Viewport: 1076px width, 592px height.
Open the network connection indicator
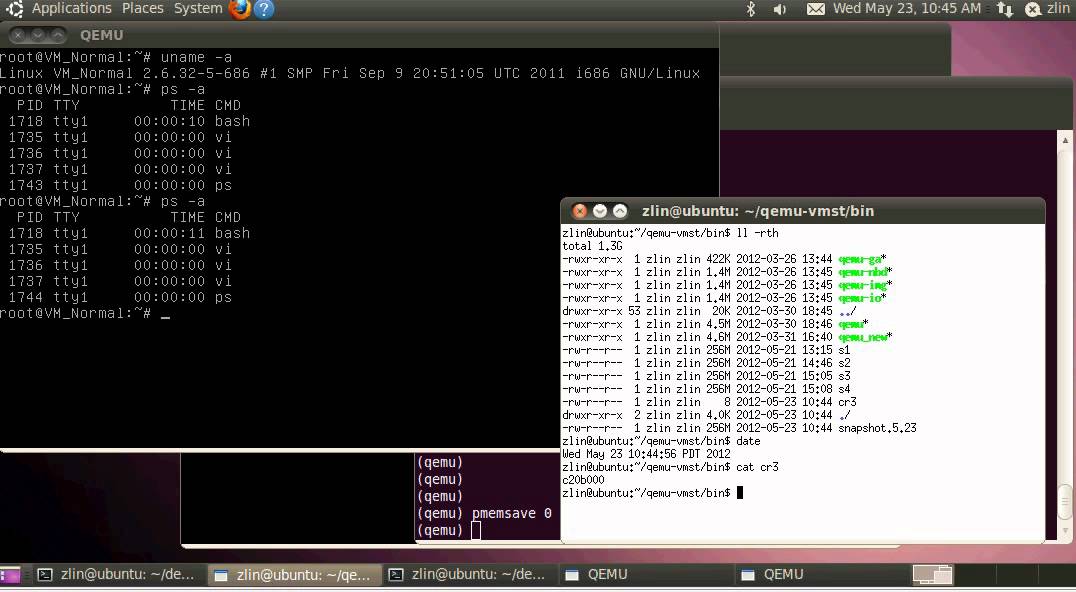[x=1005, y=10]
